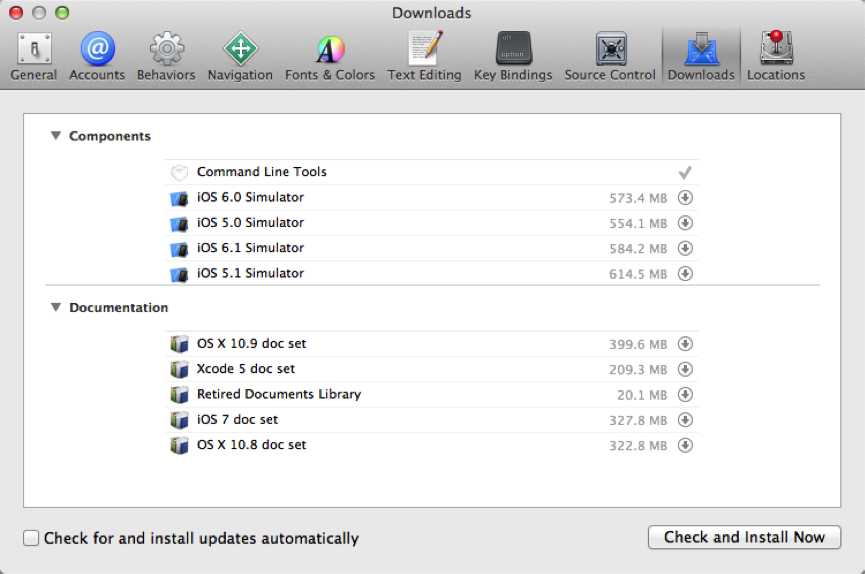Click Check and Install Now button
The width and height of the screenshot is (865, 574).
tap(744, 537)
